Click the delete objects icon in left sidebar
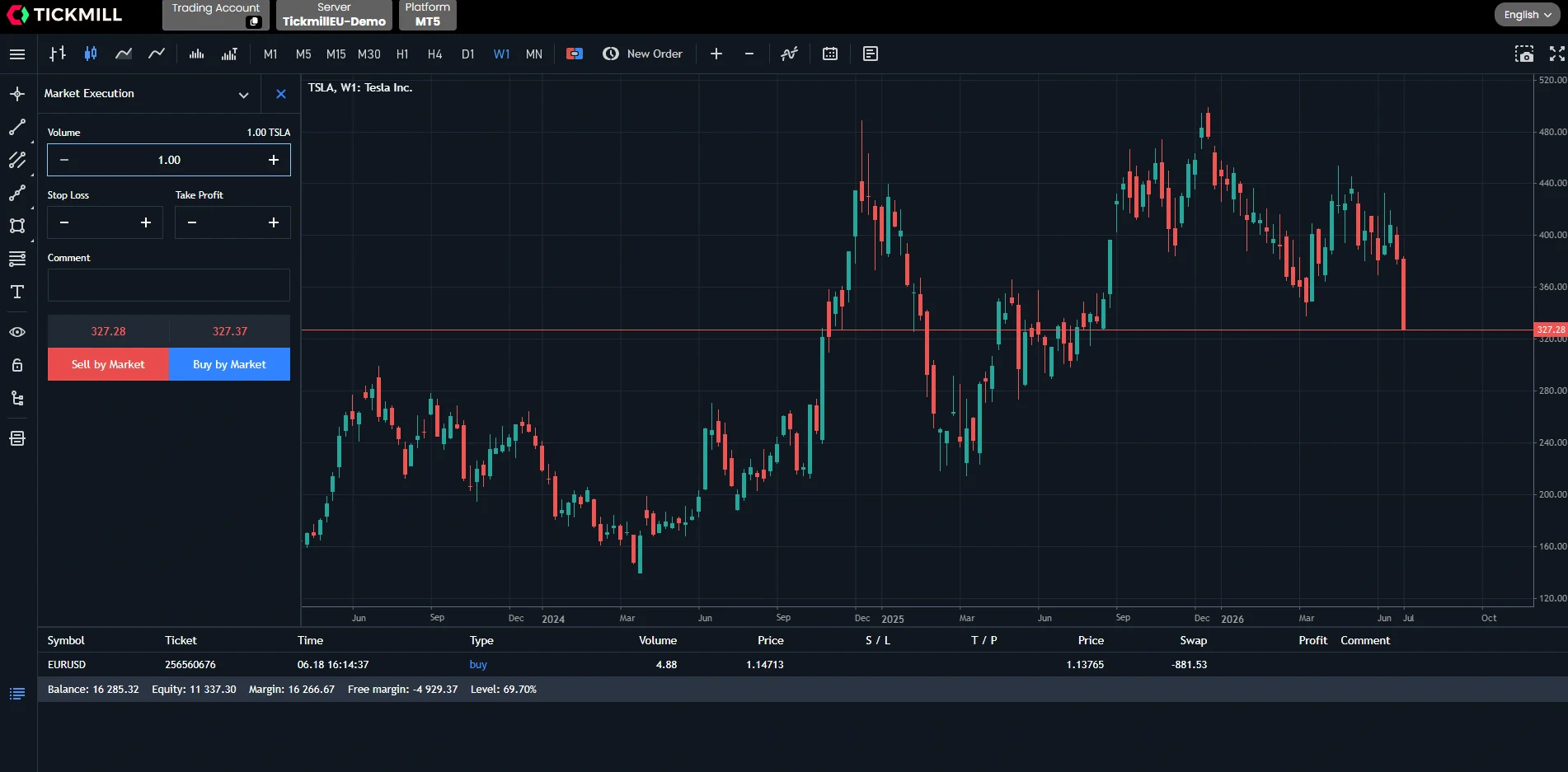This screenshot has height=772, width=1568. (x=17, y=438)
